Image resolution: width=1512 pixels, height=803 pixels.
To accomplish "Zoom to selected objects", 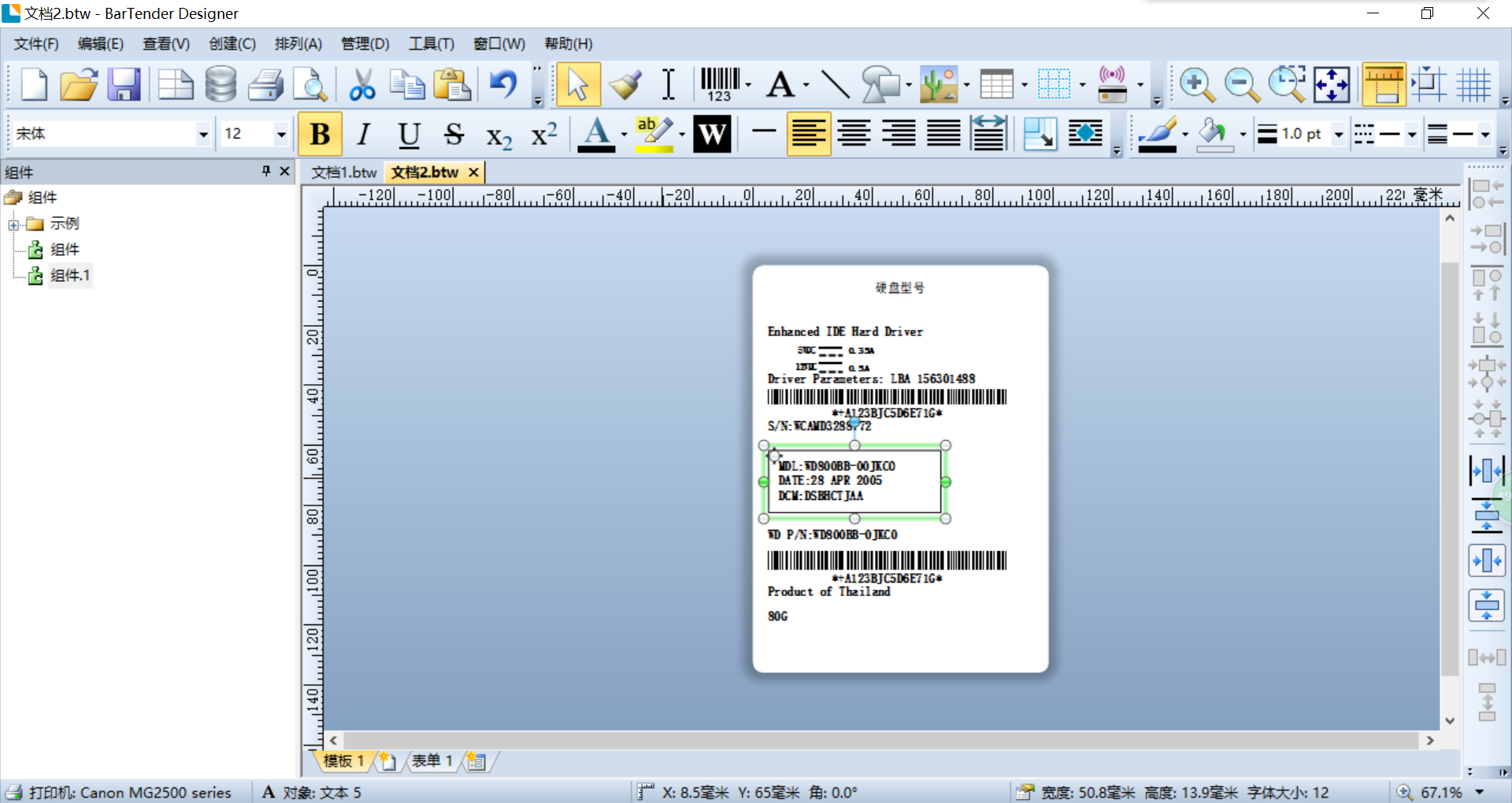I will tap(1287, 84).
